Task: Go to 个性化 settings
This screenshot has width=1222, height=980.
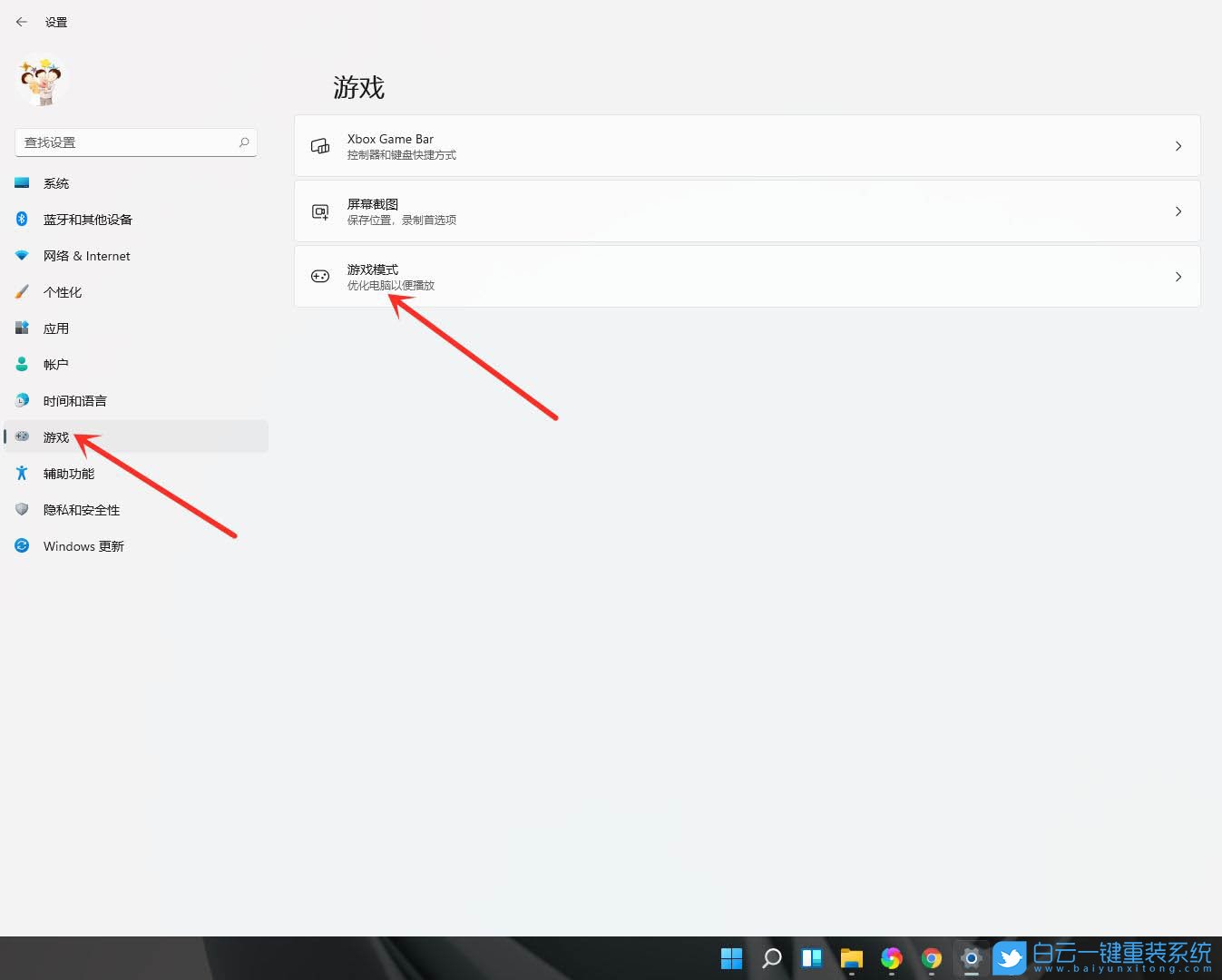Action: coord(62,291)
